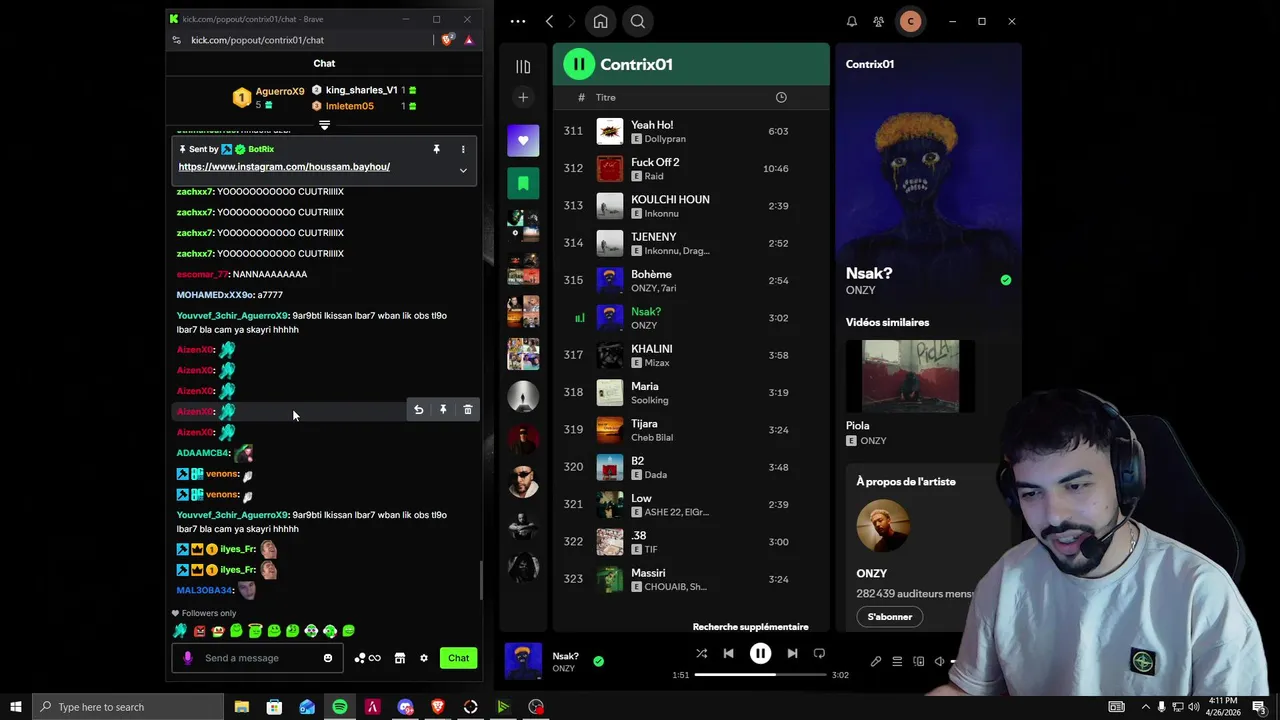The height and width of the screenshot is (720, 1280).
Task: Skip to the previous track
Action: [x=728, y=654]
